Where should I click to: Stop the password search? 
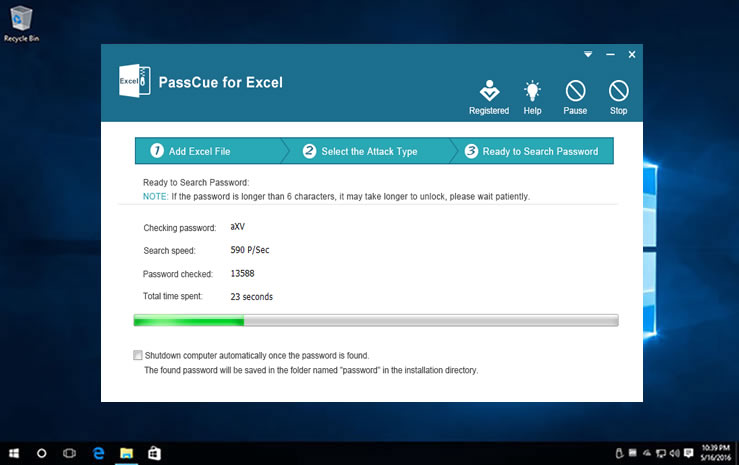pos(618,97)
